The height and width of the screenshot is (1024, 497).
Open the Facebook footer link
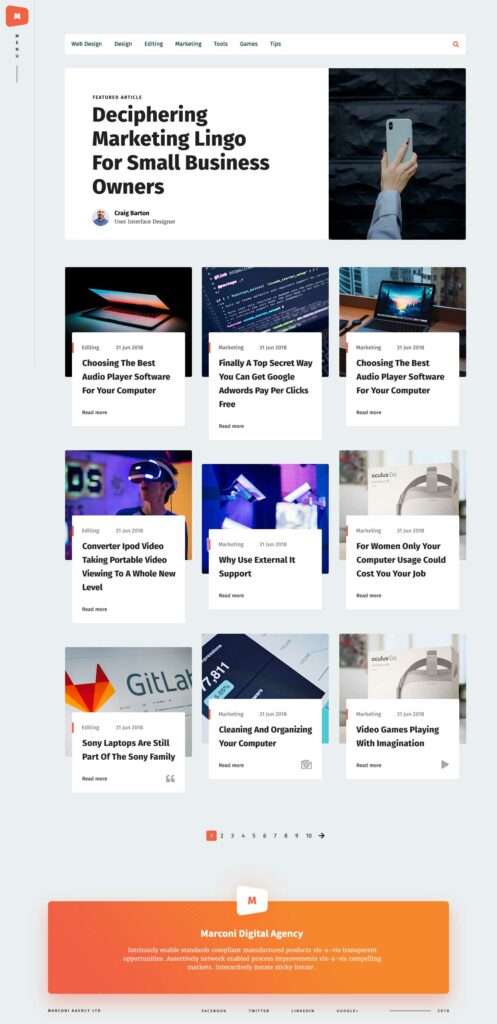coord(214,1010)
